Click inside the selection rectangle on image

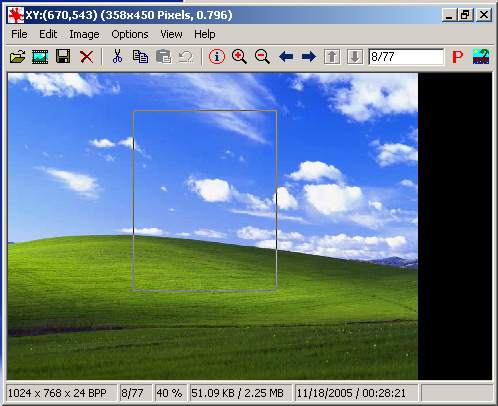pos(205,201)
